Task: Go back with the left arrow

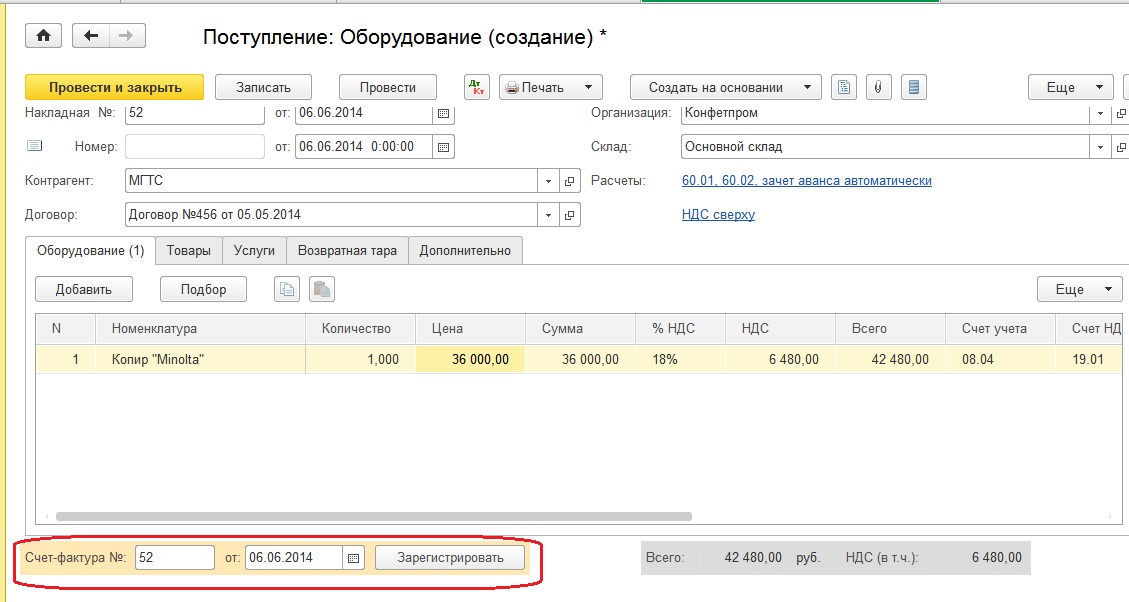Action: pos(91,36)
